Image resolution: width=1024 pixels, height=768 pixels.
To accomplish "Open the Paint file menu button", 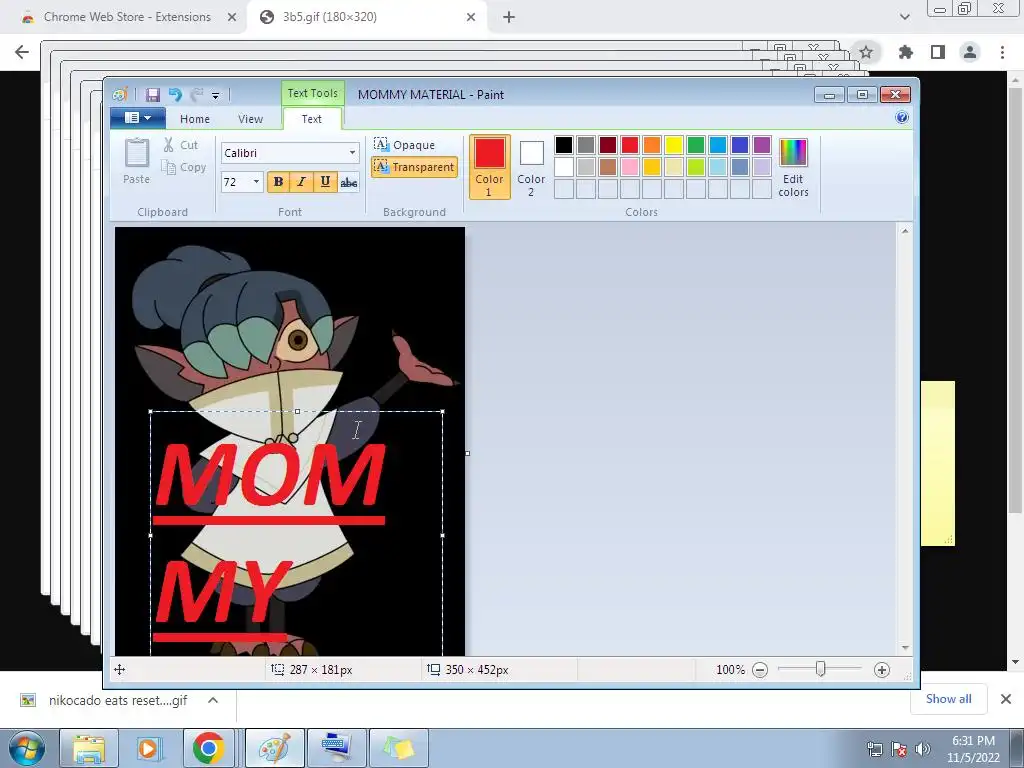I will pyautogui.click(x=138, y=118).
